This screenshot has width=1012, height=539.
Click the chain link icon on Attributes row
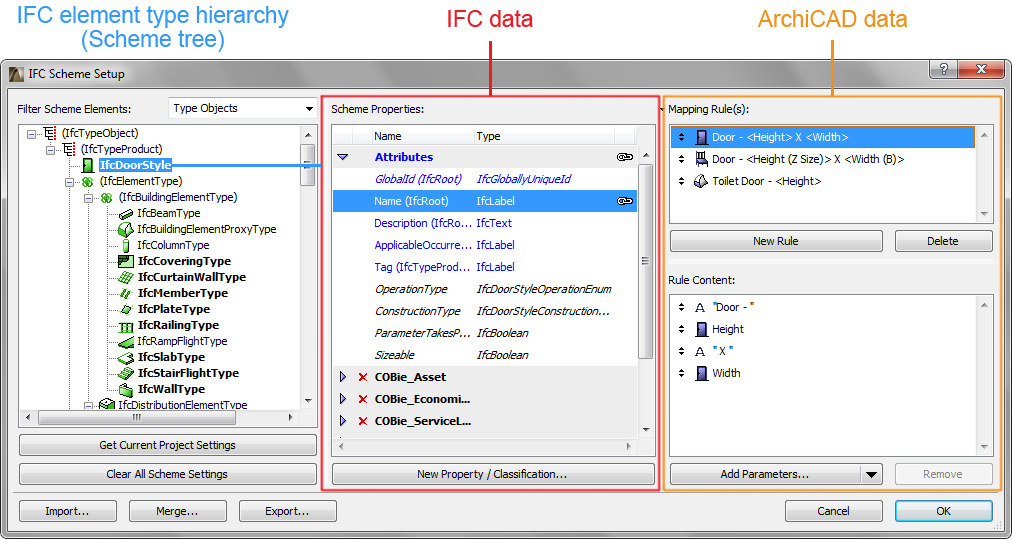[625, 157]
